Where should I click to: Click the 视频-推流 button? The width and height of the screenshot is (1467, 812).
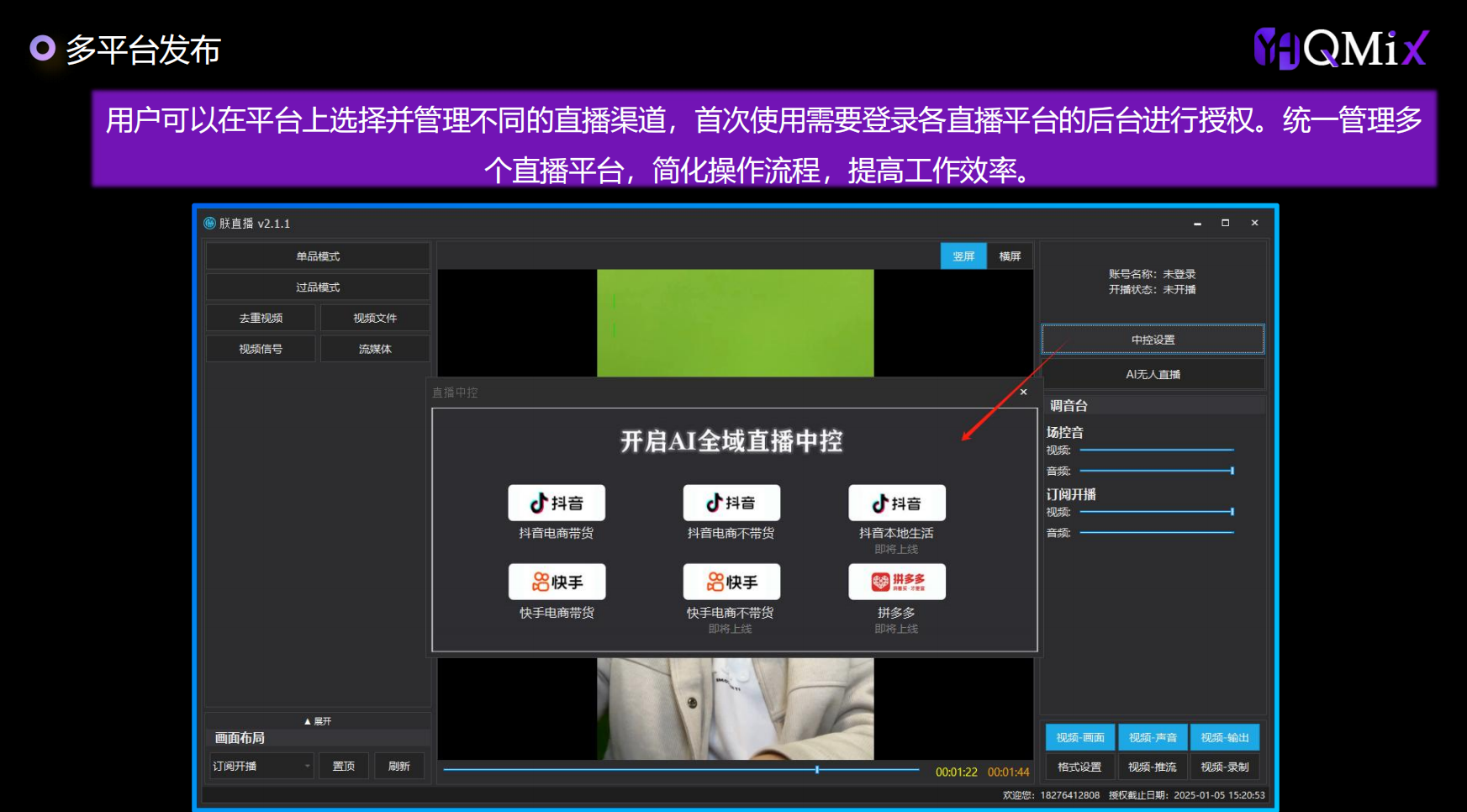[1153, 767]
